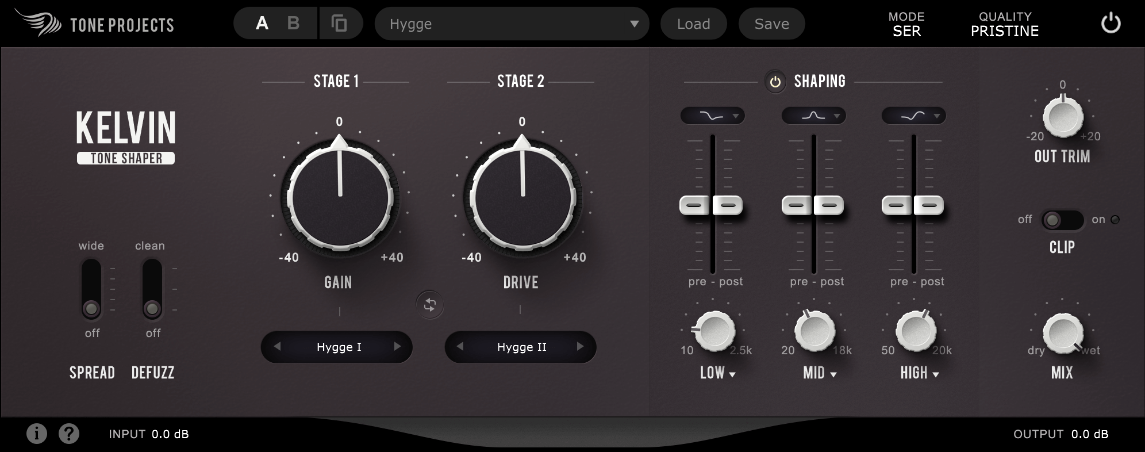This screenshot has height=452, width=1145.
Task: Select next Stage 2 model with right arrow
Action: 581,347
